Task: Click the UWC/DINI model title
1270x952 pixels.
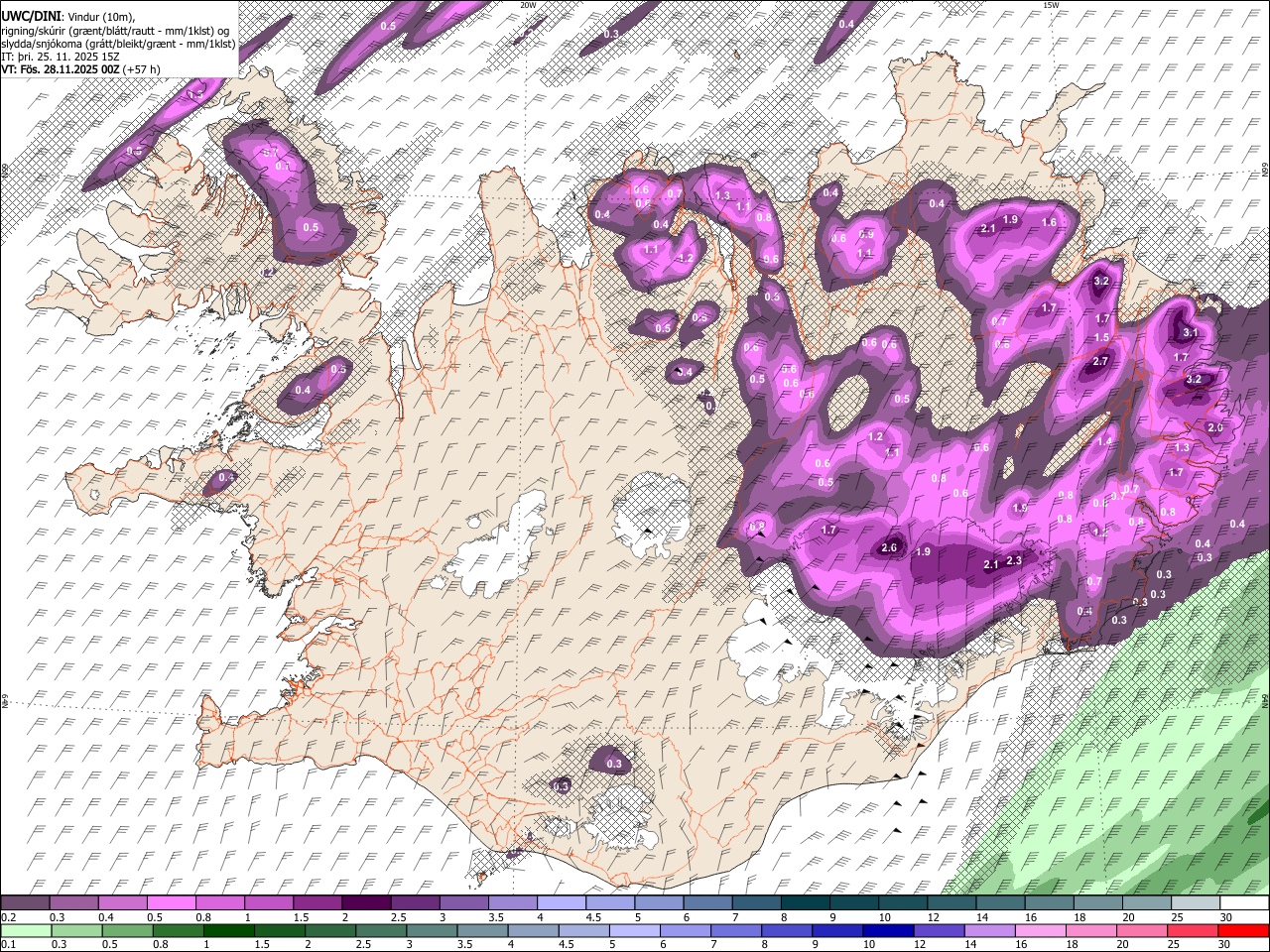Action: pyautogui.click(x=30, y=16)
